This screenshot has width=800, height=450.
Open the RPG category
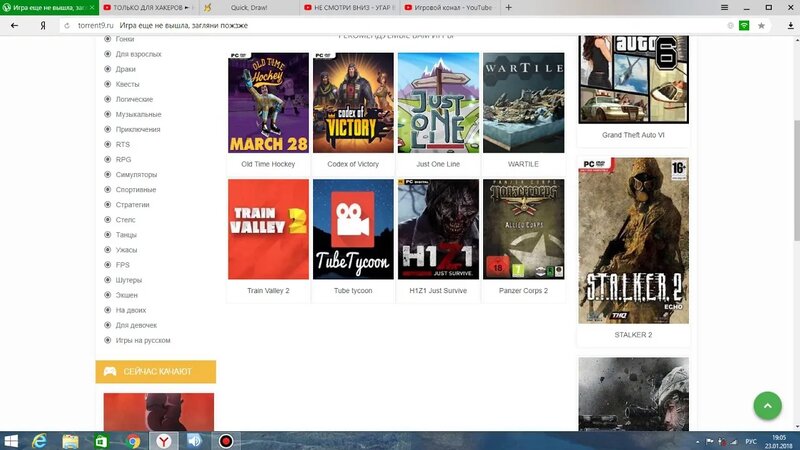click(123, 159)
